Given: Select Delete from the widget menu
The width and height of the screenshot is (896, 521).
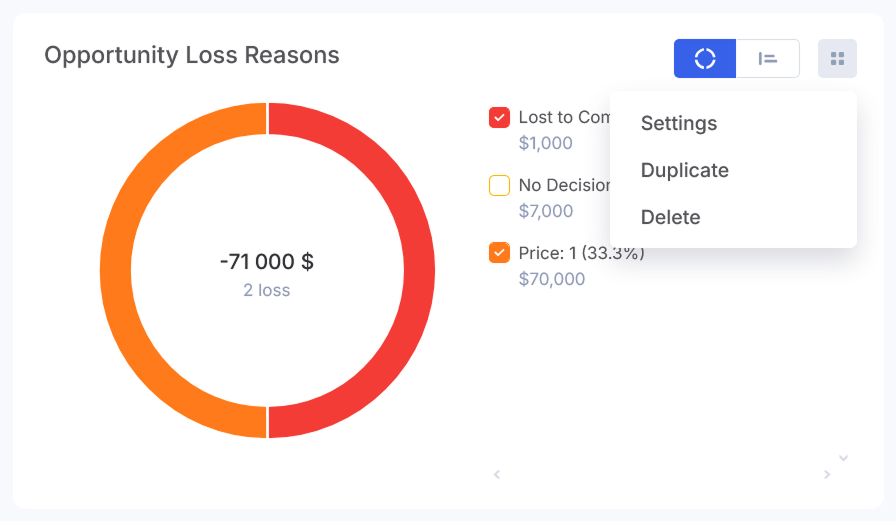Looking at the screenshot, I should (671, 217).
